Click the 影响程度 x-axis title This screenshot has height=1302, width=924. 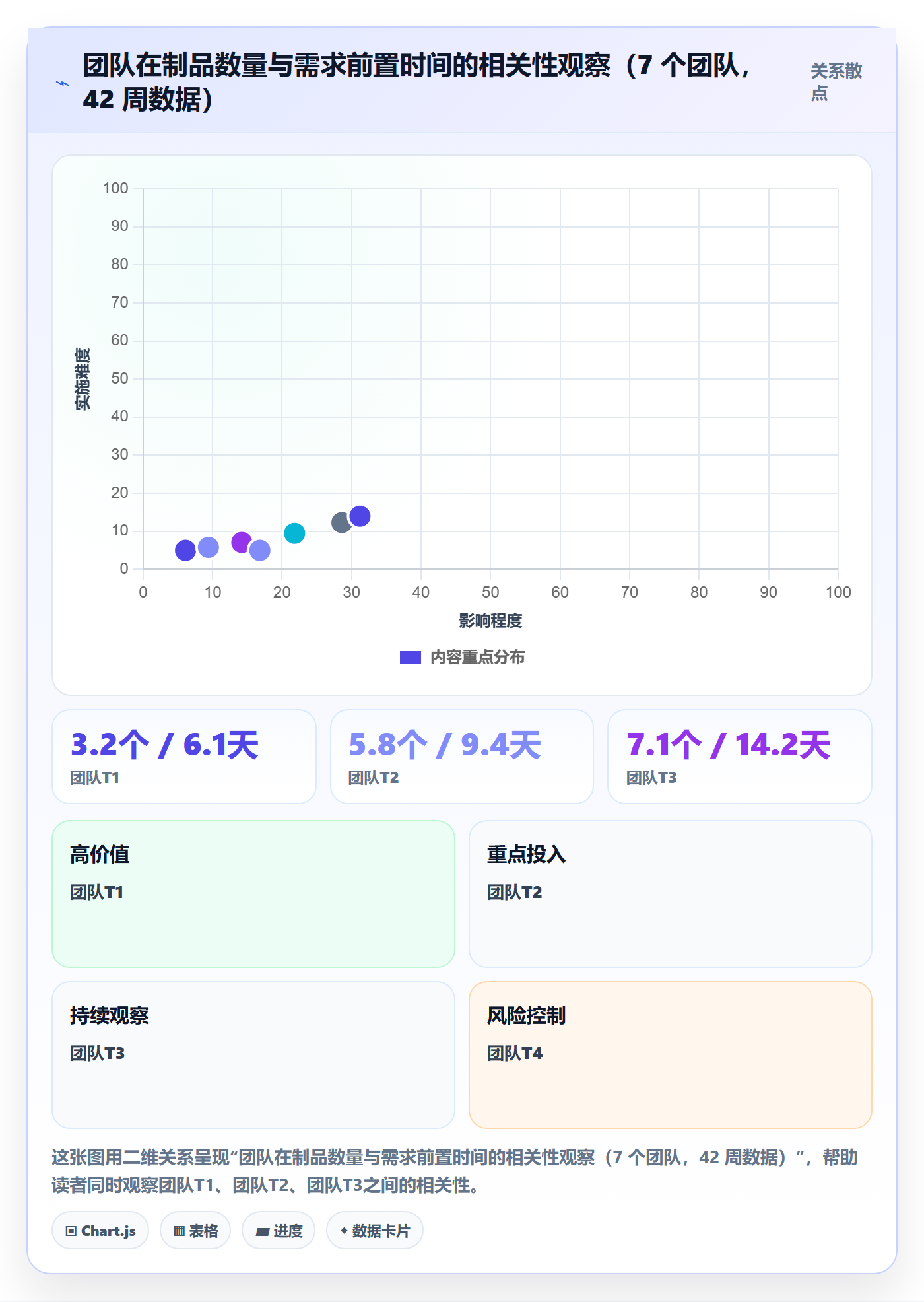[490, 621]
